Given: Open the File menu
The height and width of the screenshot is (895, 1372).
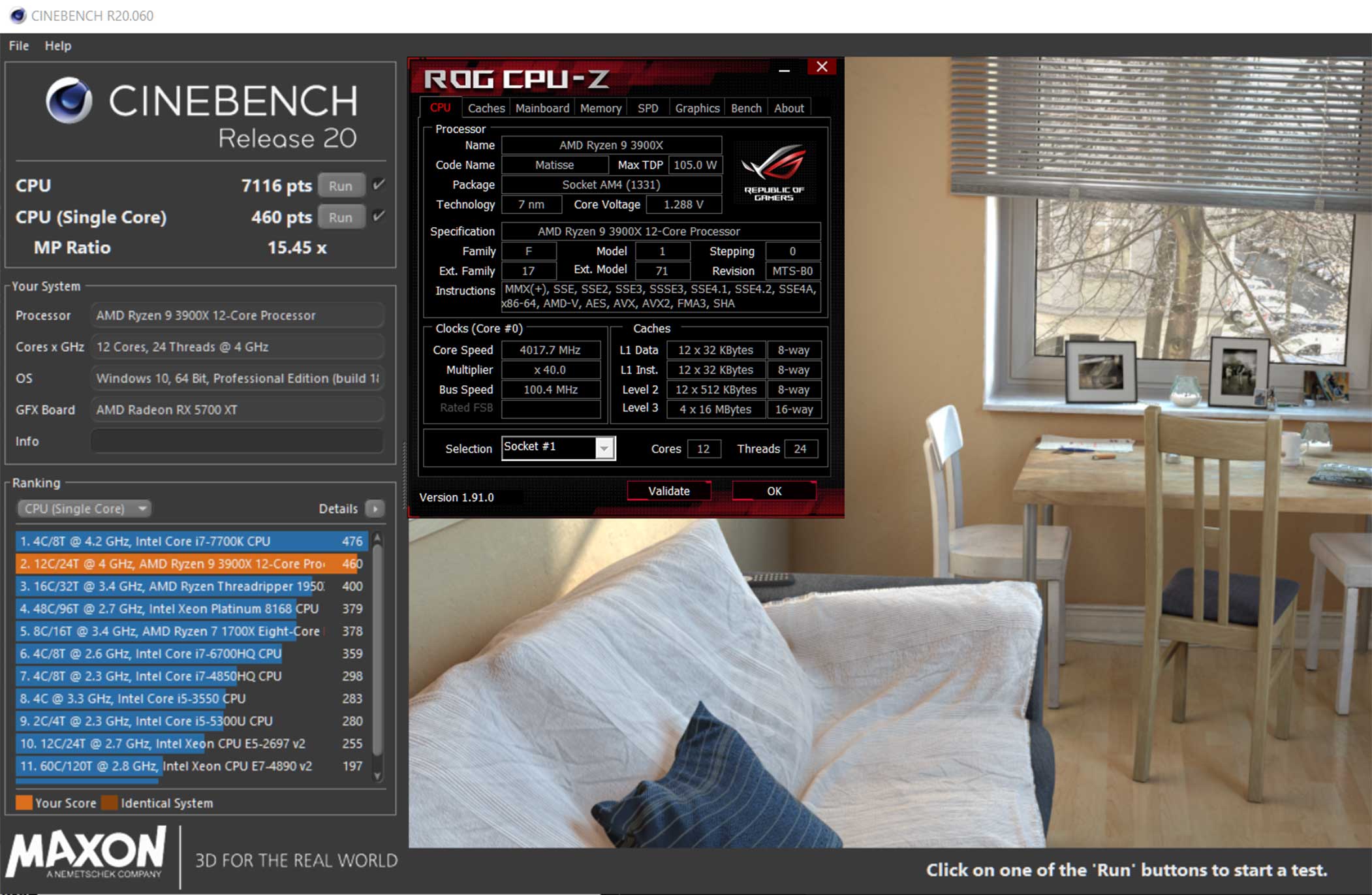Looking at the screenshot, I should click(x=18, y=46).
